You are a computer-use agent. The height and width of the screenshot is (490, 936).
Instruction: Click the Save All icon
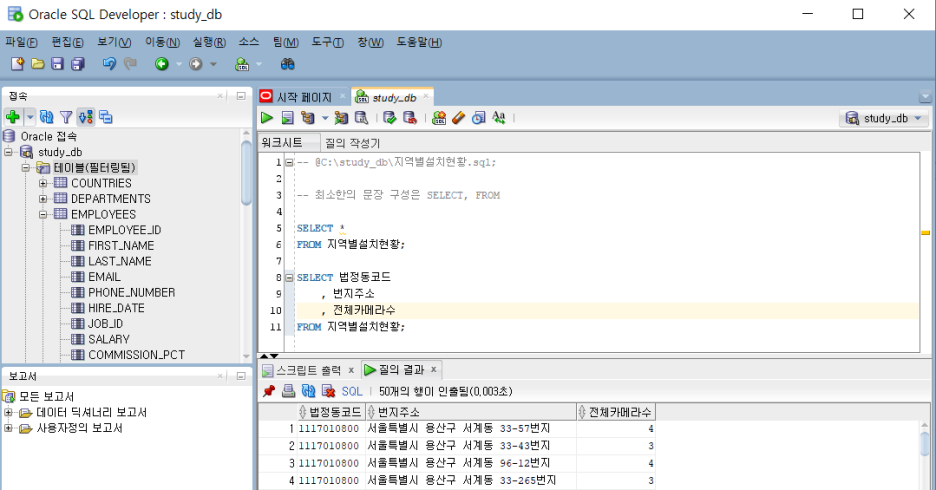click(78, 64)
